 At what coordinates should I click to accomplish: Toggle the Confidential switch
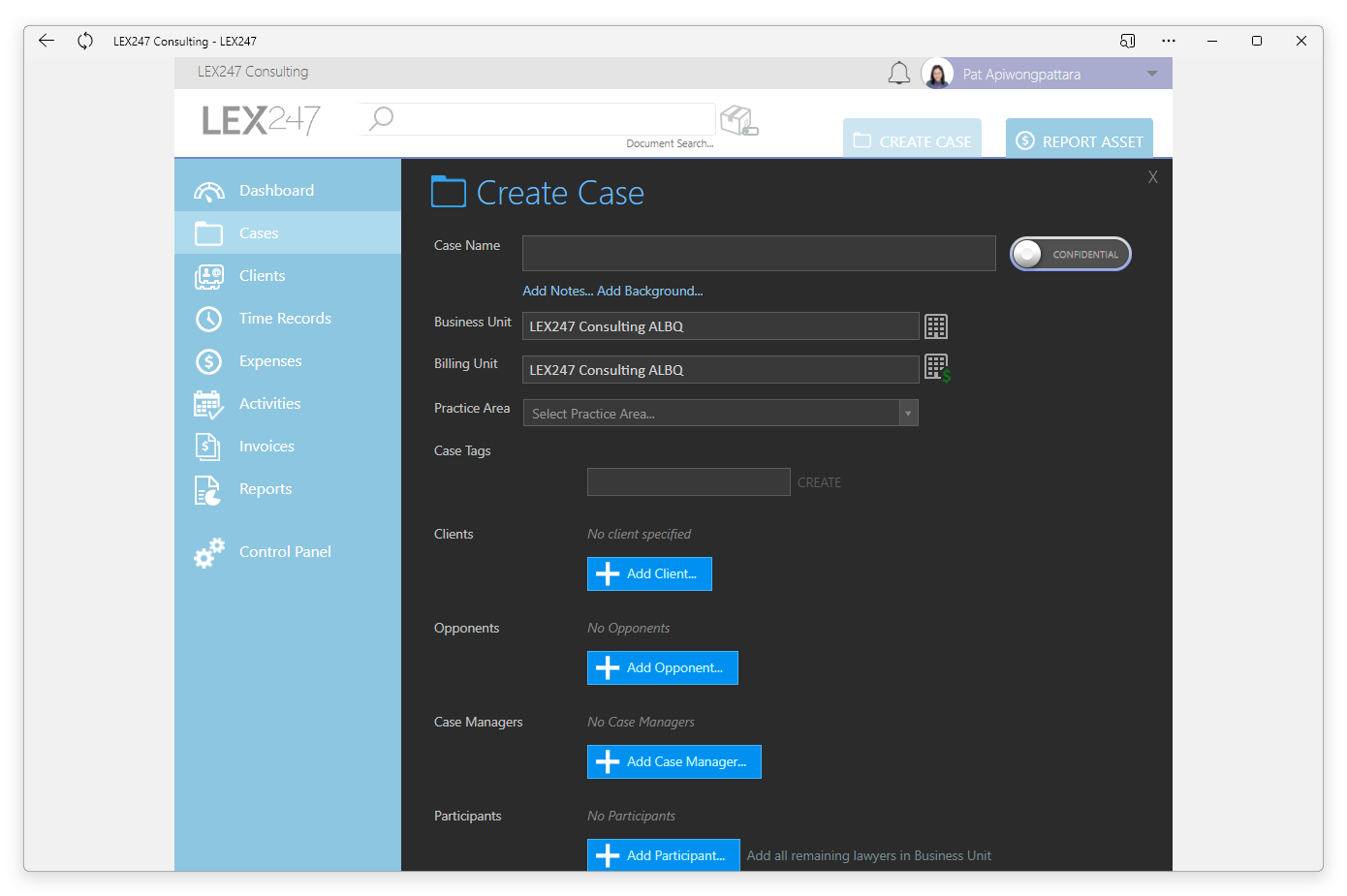click(1071, 254)
